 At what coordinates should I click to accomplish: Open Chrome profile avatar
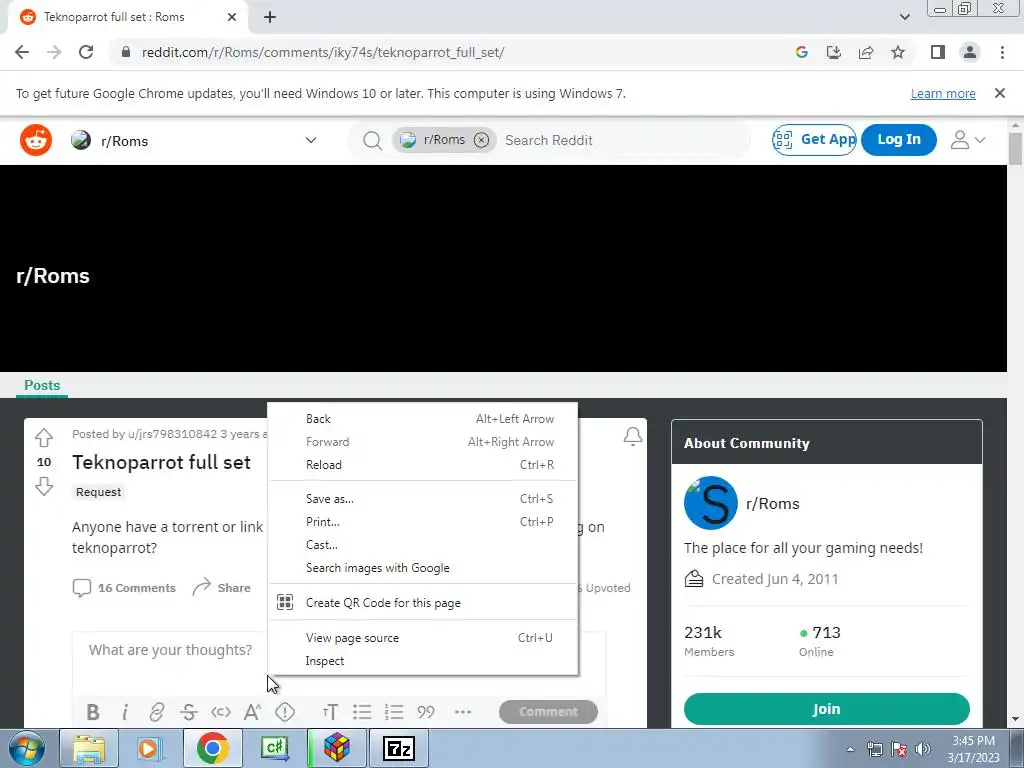click(970, 52)
